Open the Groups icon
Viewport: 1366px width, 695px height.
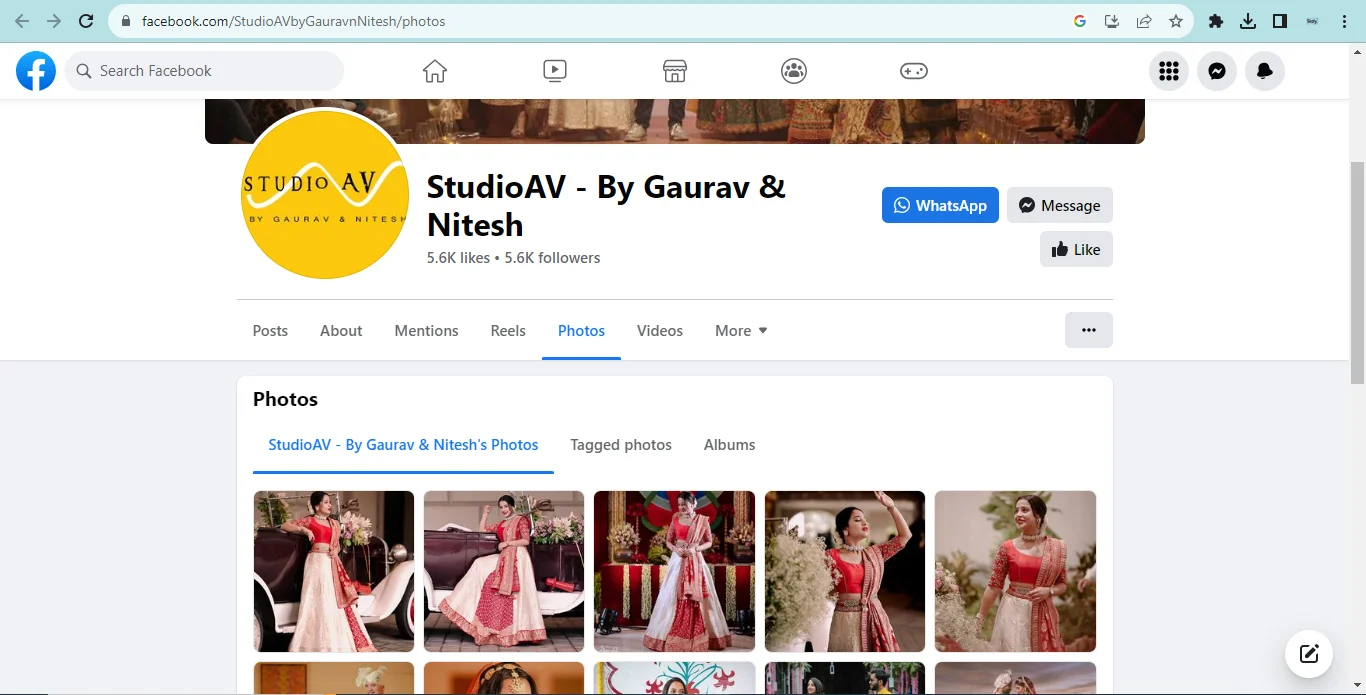[x=794, y=71]
